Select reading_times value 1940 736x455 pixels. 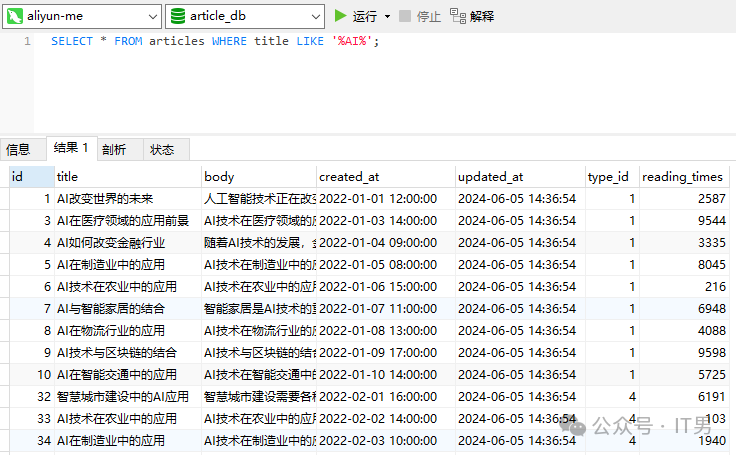pyautogui.click(x=684, y=441)
